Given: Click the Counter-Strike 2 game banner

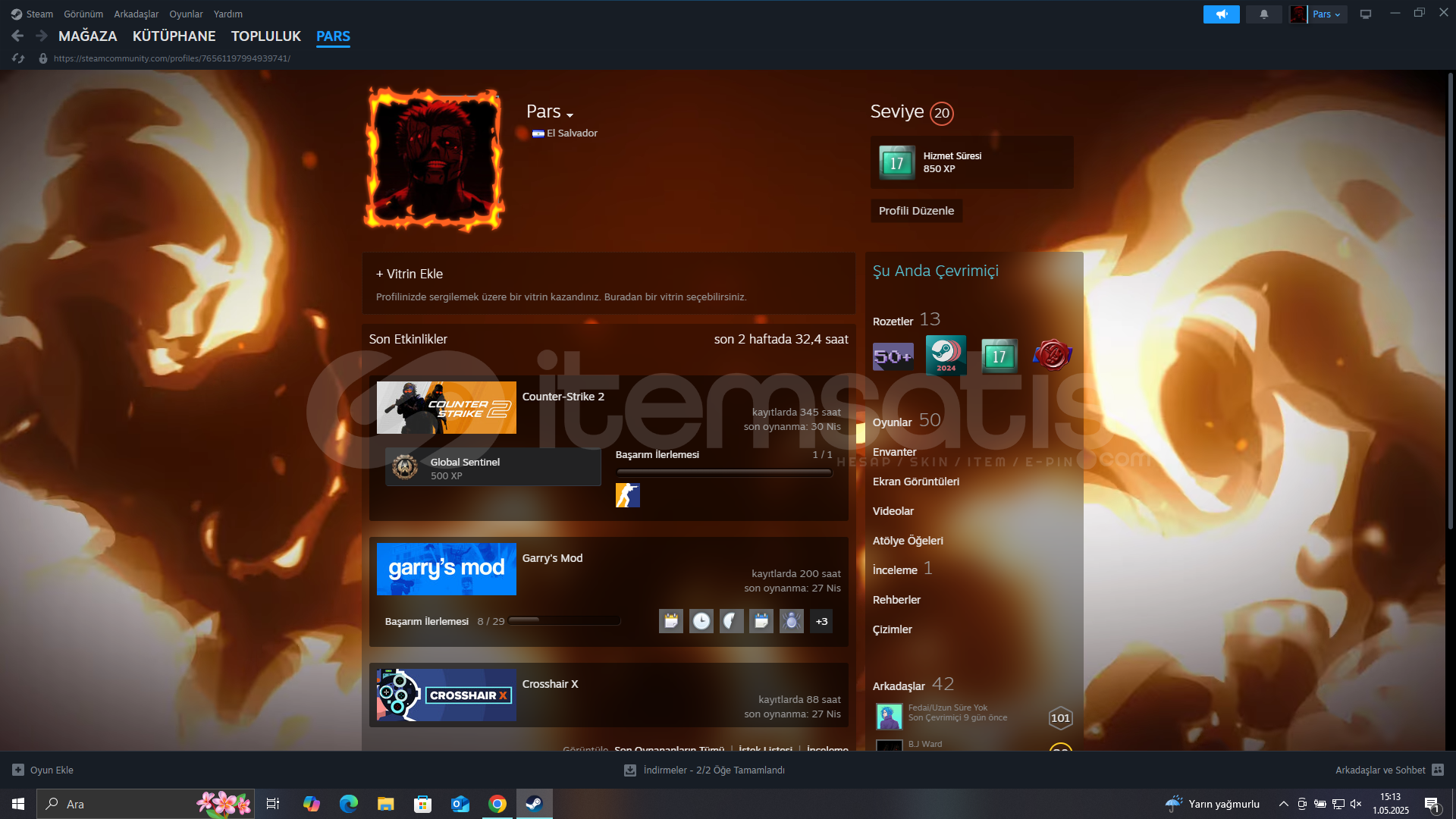Looking at the screenshot, I should click(x=447, y=408).
